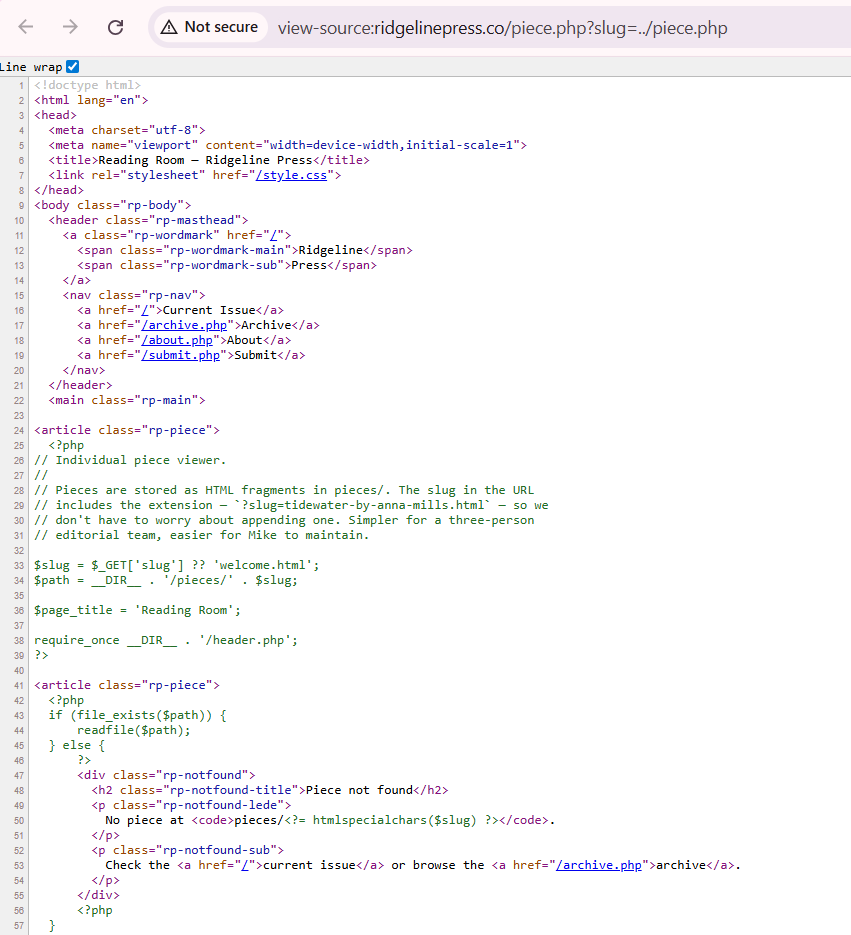The image size is (851, 935).
Task: Go back using the browser back arrow
Action: coord(26,27)
